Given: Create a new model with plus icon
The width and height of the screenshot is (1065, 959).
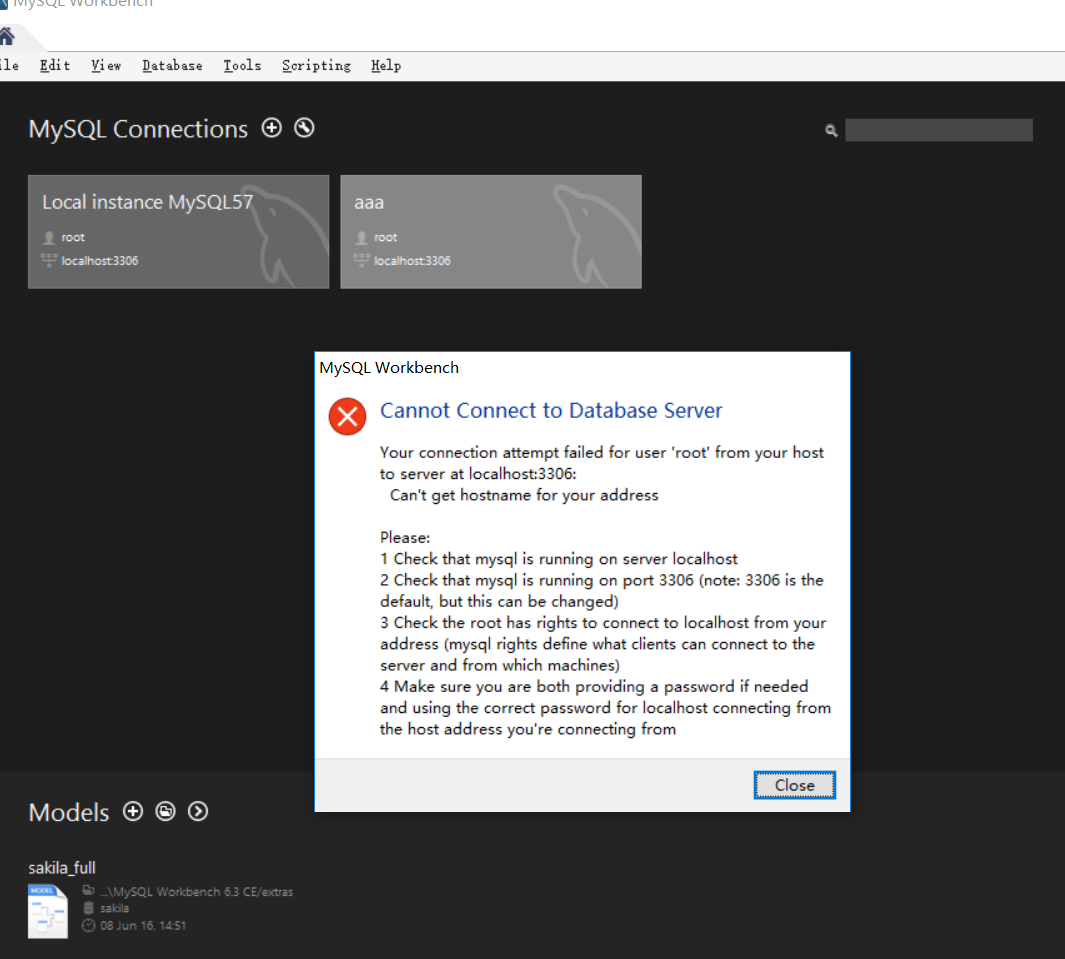Looking at the screenshot, I should coord(133,811).
